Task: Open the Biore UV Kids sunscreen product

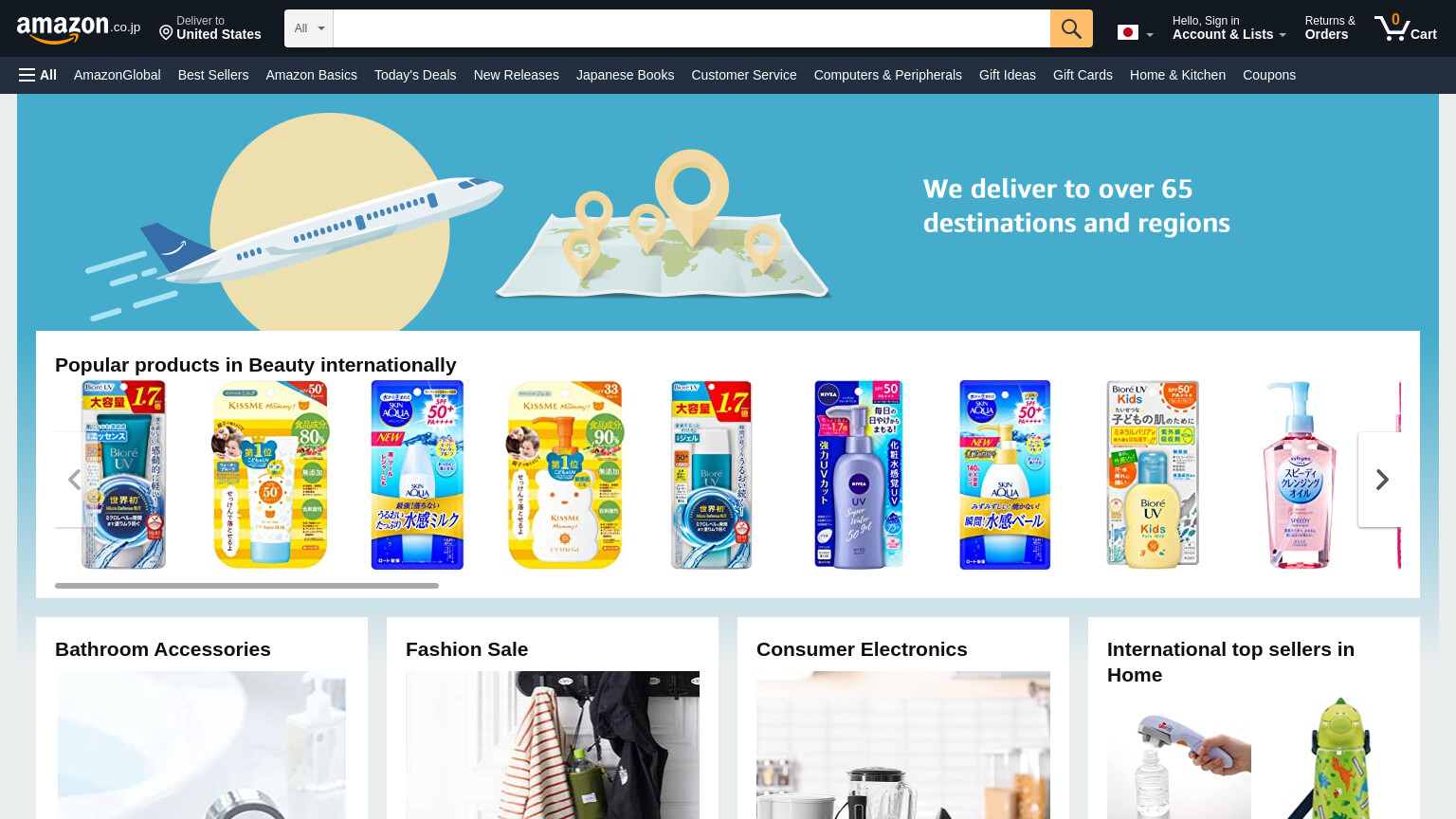Action: click(x=1153, y=475)
